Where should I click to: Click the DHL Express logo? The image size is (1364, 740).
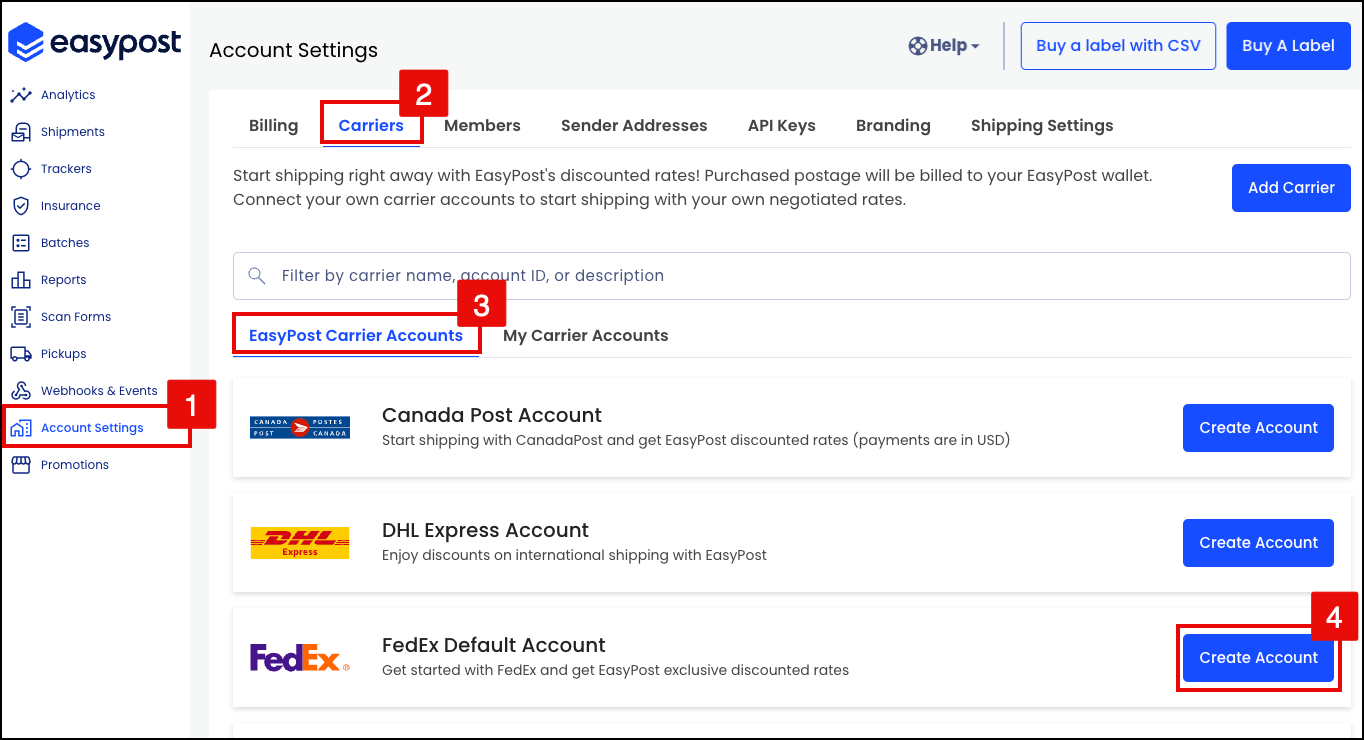click(300, 543)
